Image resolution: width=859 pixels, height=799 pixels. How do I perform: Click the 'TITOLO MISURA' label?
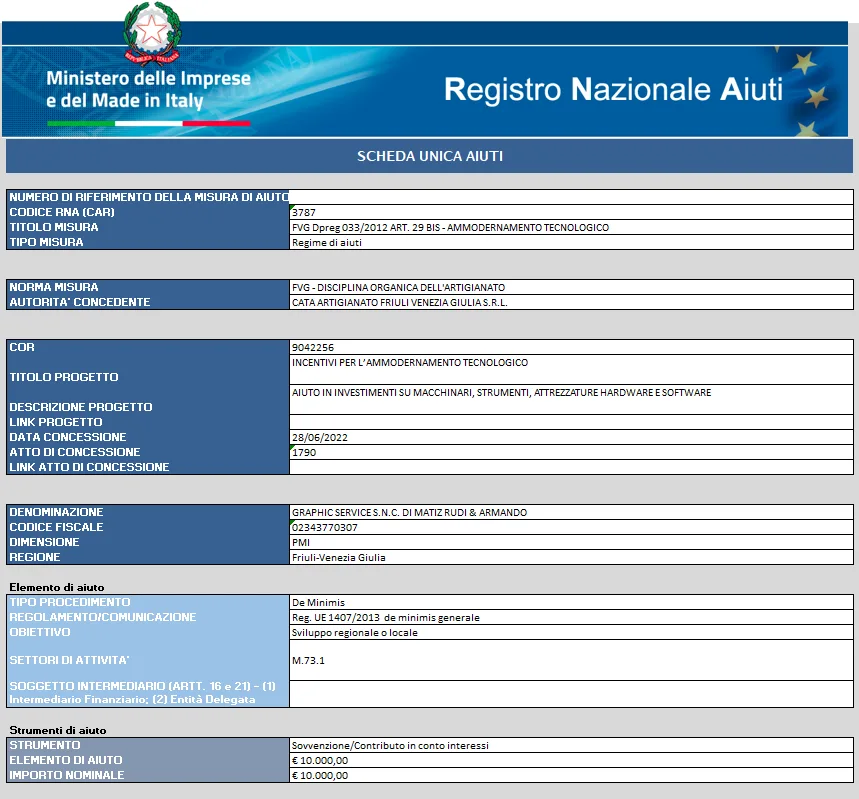pos(54,227)
